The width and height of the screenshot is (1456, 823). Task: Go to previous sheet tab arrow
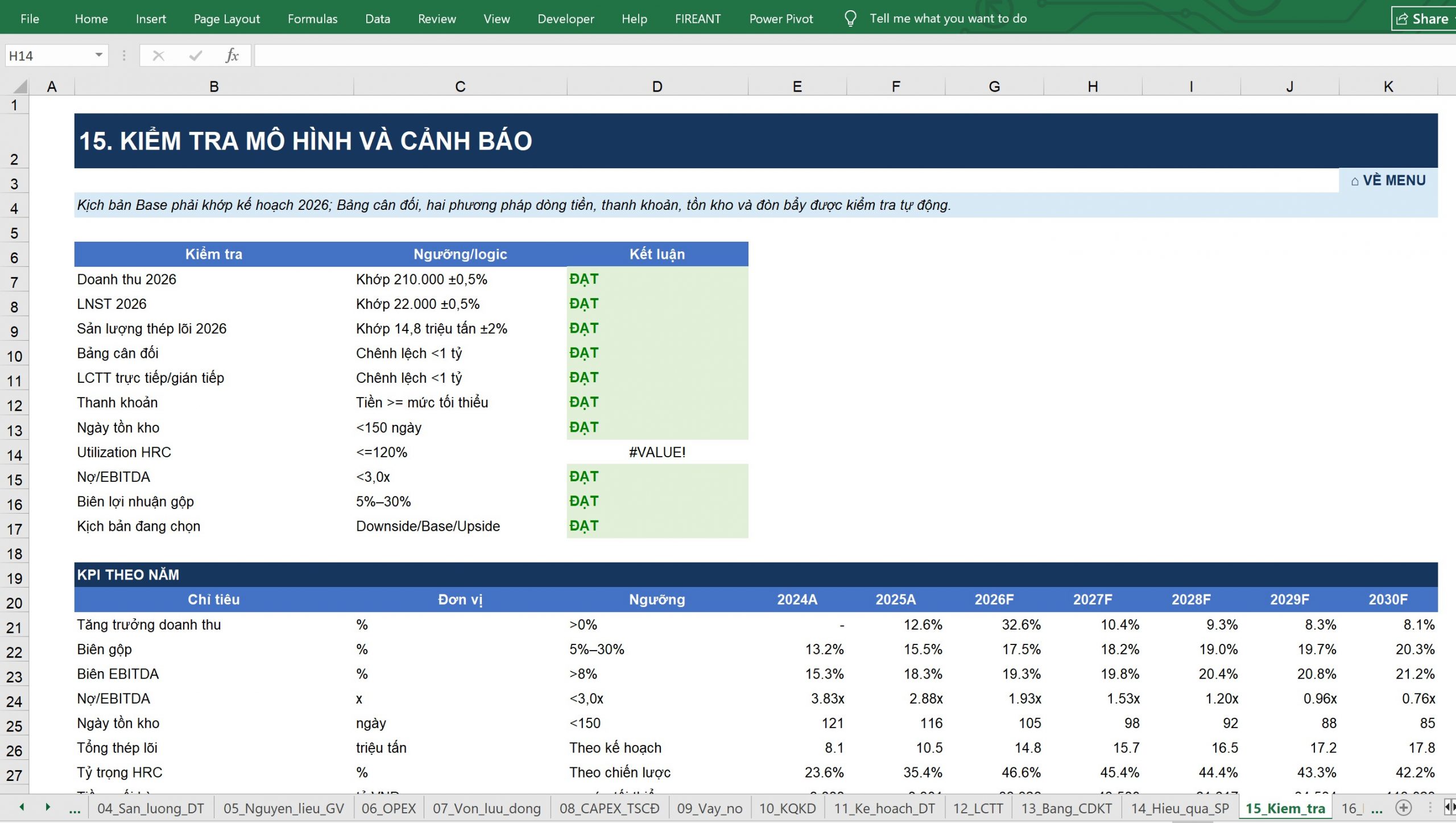pos(22,808)
